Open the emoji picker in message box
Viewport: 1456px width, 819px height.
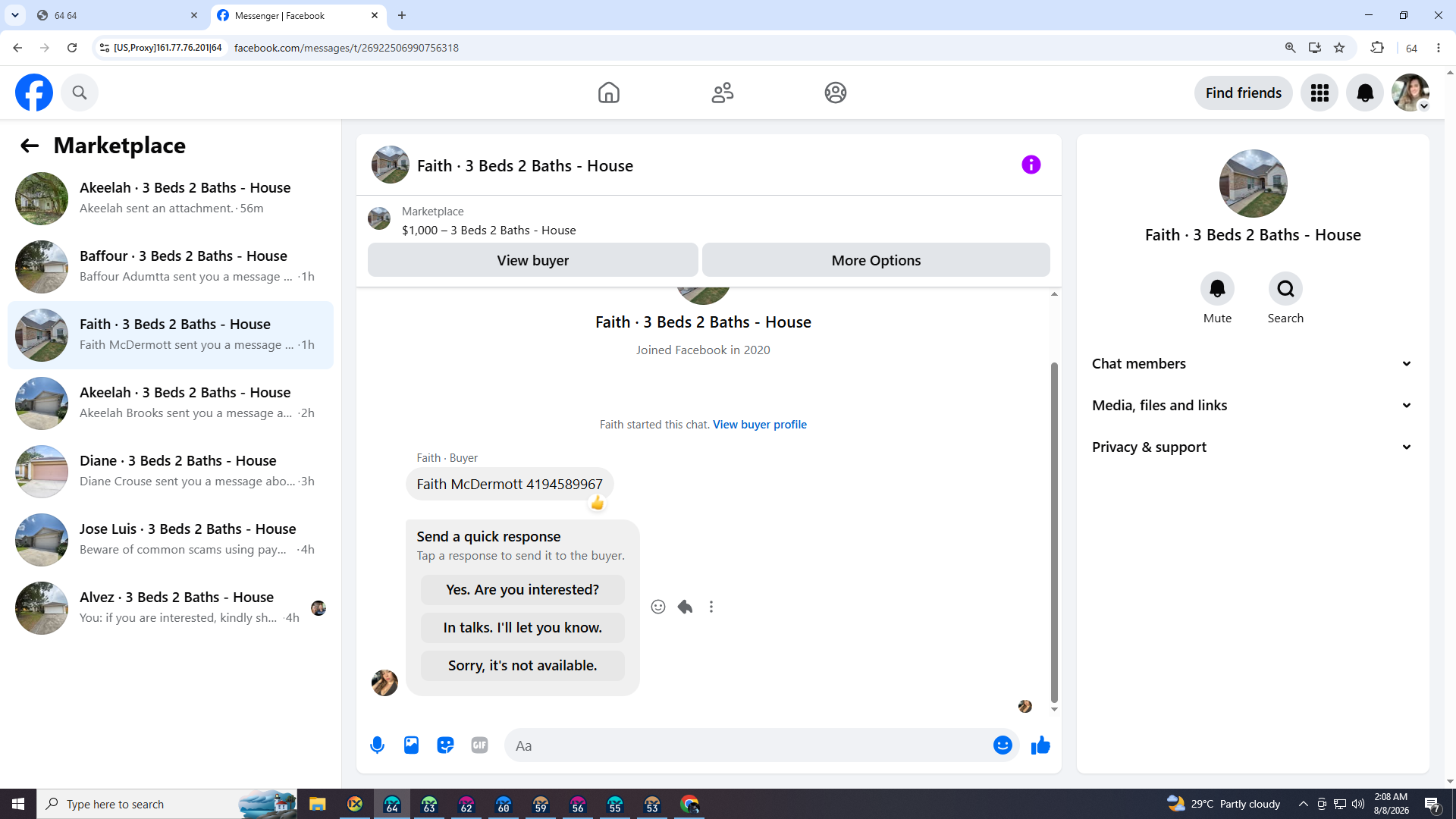click(x=1003, y=745)
